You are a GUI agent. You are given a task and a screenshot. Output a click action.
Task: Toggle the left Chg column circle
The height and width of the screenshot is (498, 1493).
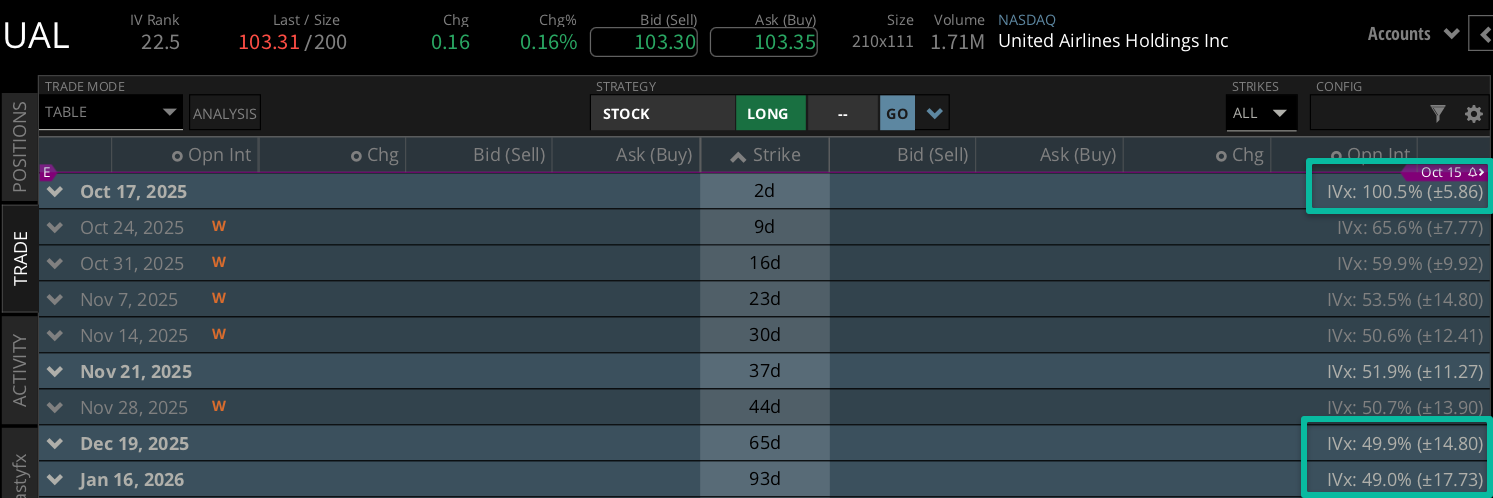pos(356,156)
